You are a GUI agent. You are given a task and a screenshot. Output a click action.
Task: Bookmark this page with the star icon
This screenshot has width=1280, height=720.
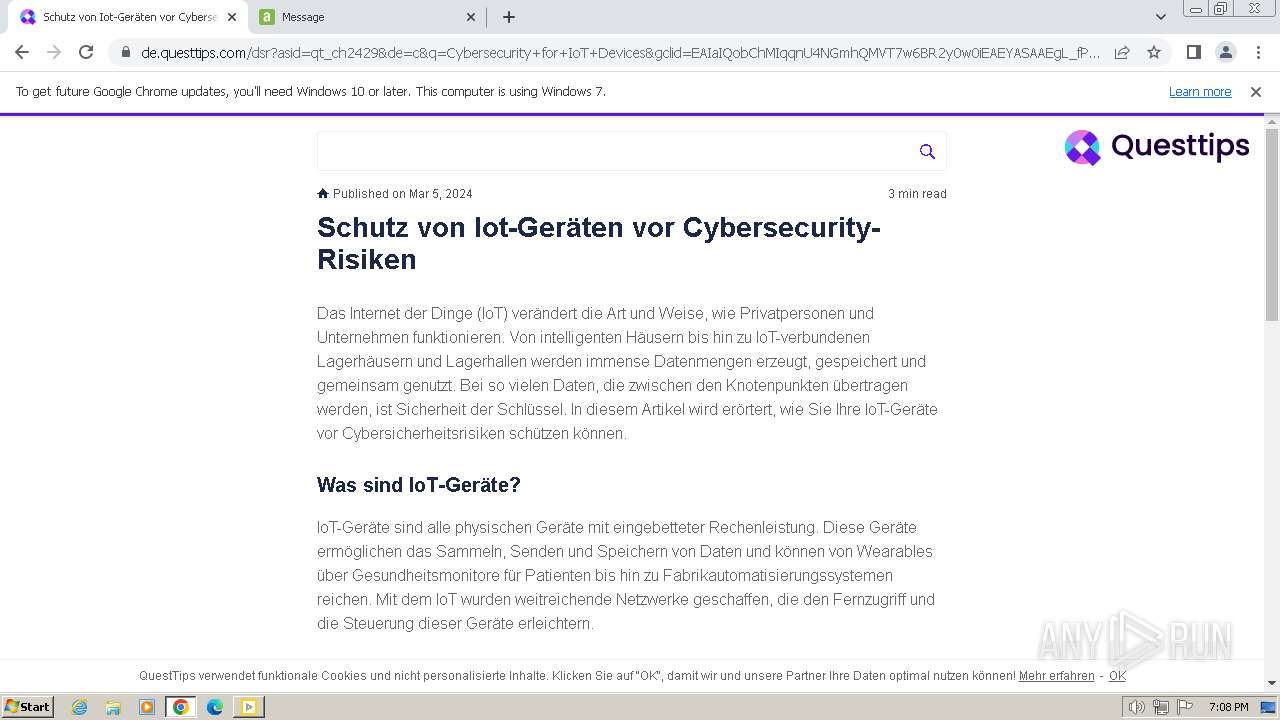[x=1154, y=52]
